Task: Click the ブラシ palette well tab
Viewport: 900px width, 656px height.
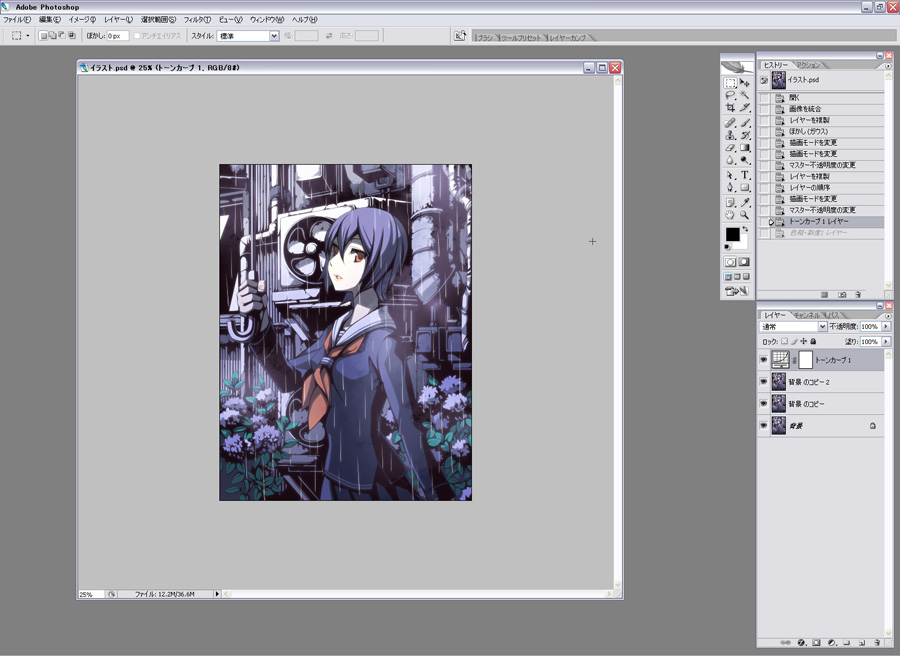Action: coord(485,37)
